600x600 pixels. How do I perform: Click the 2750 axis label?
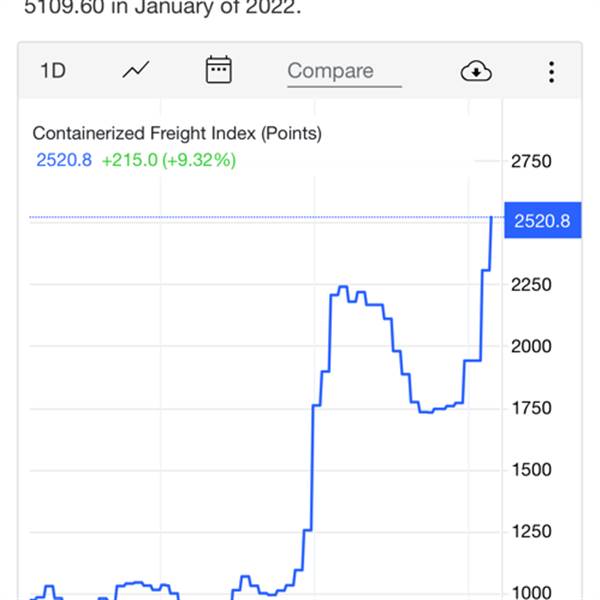(x=531, y=161)
